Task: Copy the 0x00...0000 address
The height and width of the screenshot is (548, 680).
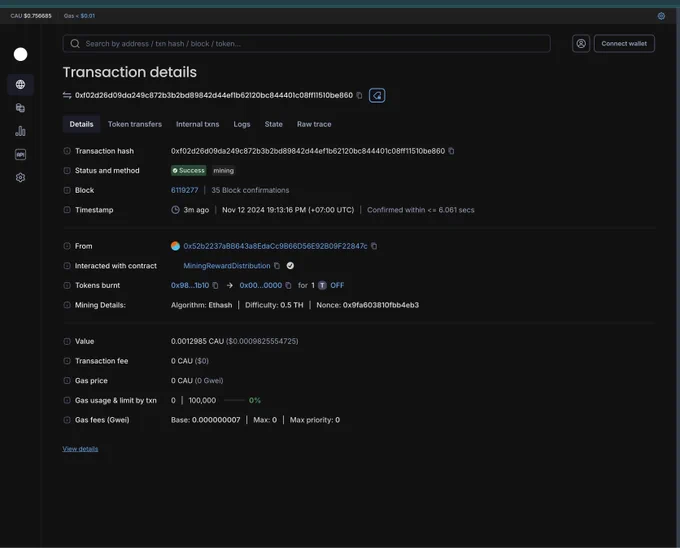Action: point(288,285)
